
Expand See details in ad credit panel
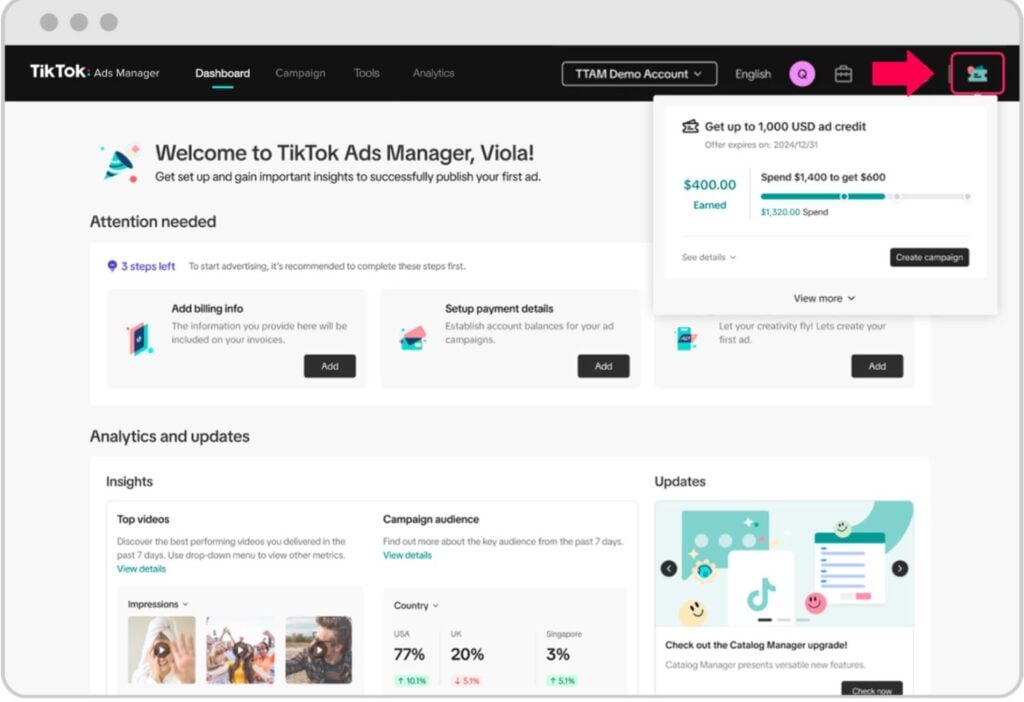709,257
